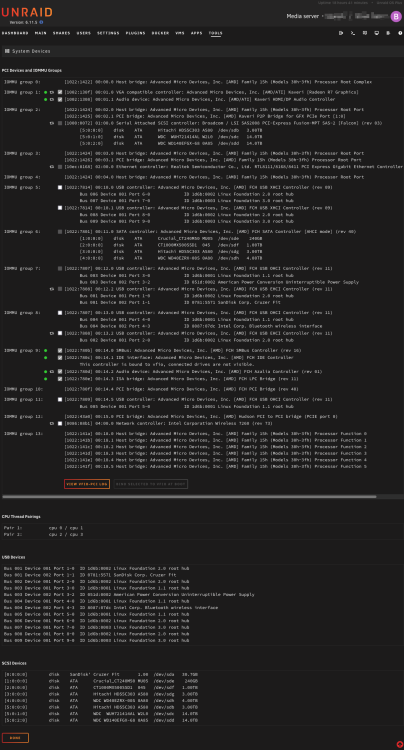Check the 00:13.2 USB EHCI controller checkbox
Viewport: 404px width, 750px height.
[x=60, y=333]
